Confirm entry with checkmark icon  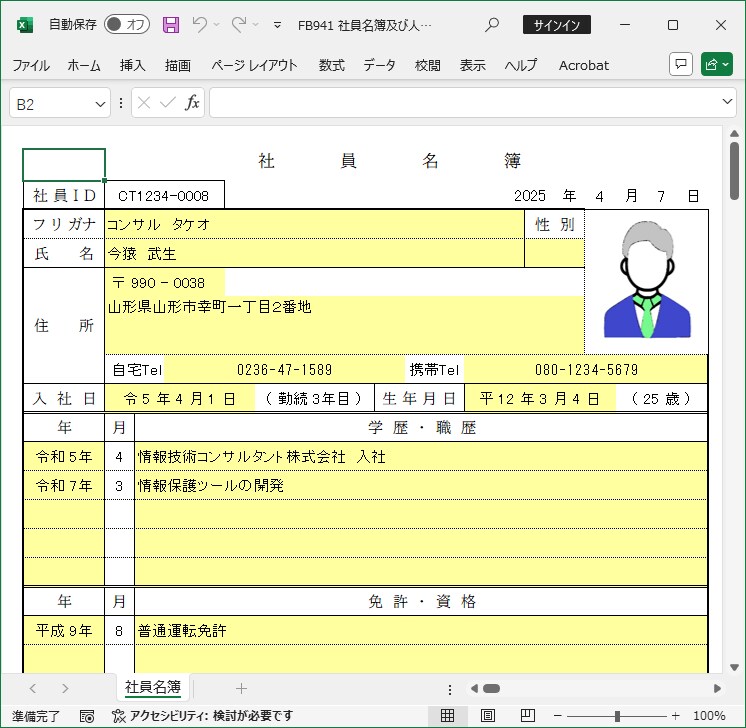(167, 103)
